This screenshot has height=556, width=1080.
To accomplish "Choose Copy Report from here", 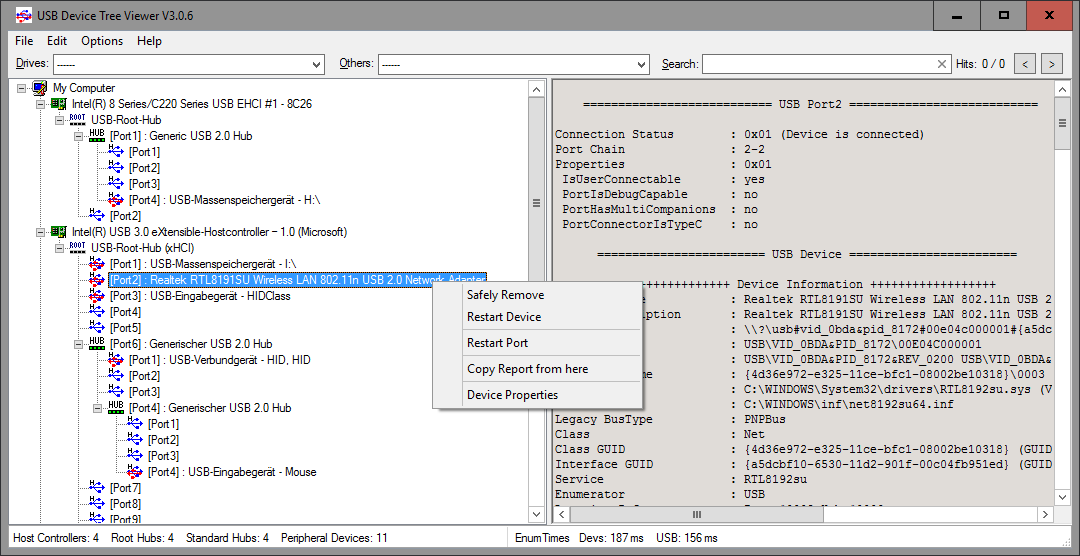I will tap(538, 369).
